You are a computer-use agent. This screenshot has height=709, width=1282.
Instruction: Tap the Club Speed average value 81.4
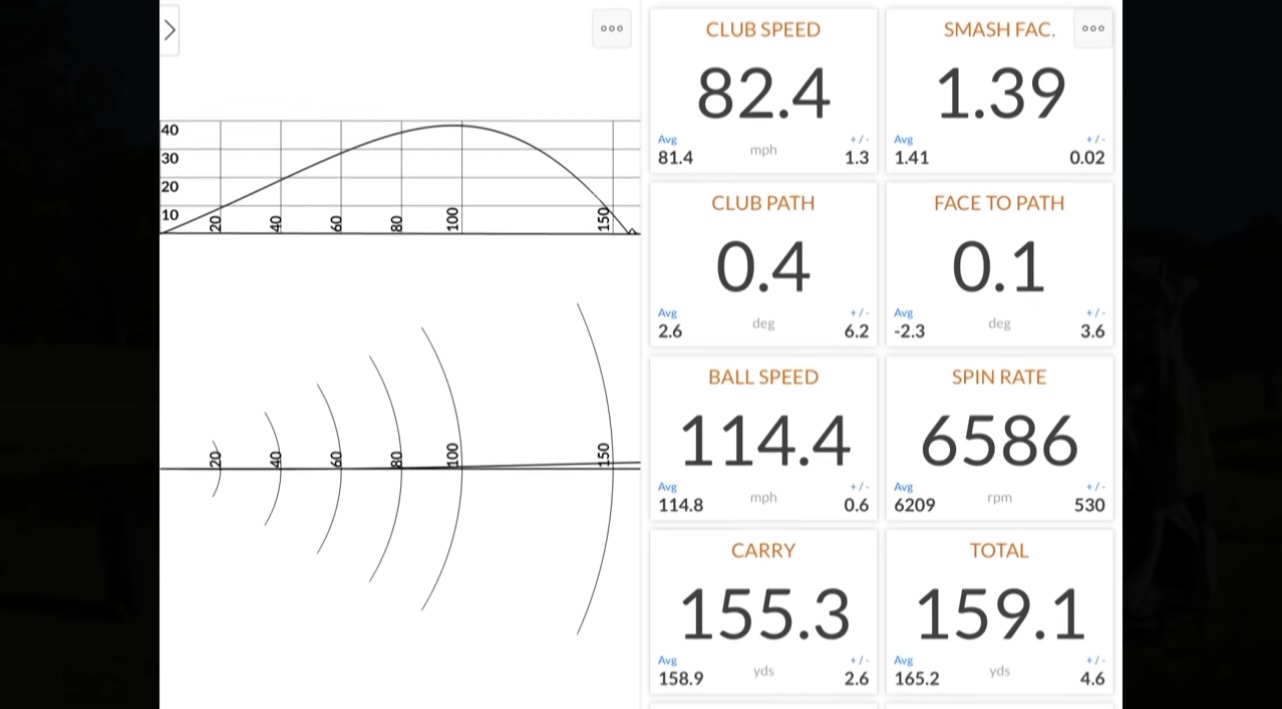[x=675, y=158]
